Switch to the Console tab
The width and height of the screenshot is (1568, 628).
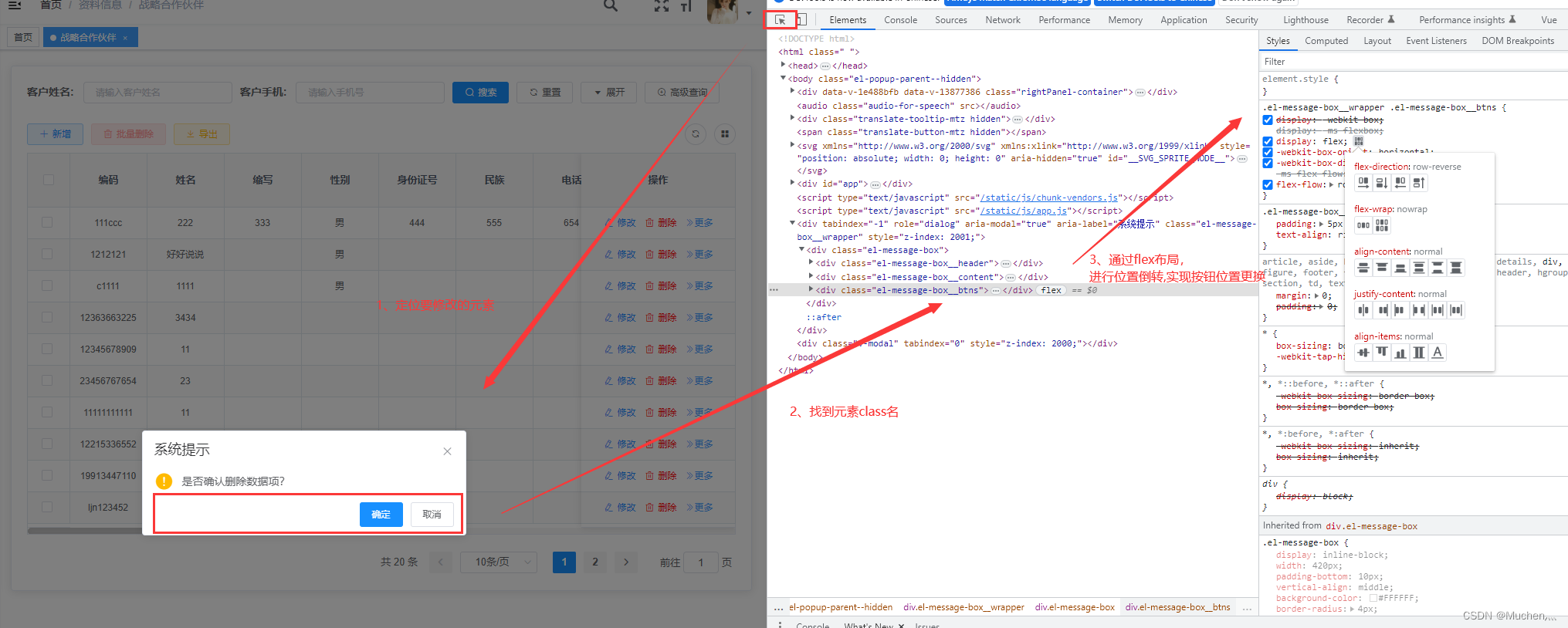(900, 20)
